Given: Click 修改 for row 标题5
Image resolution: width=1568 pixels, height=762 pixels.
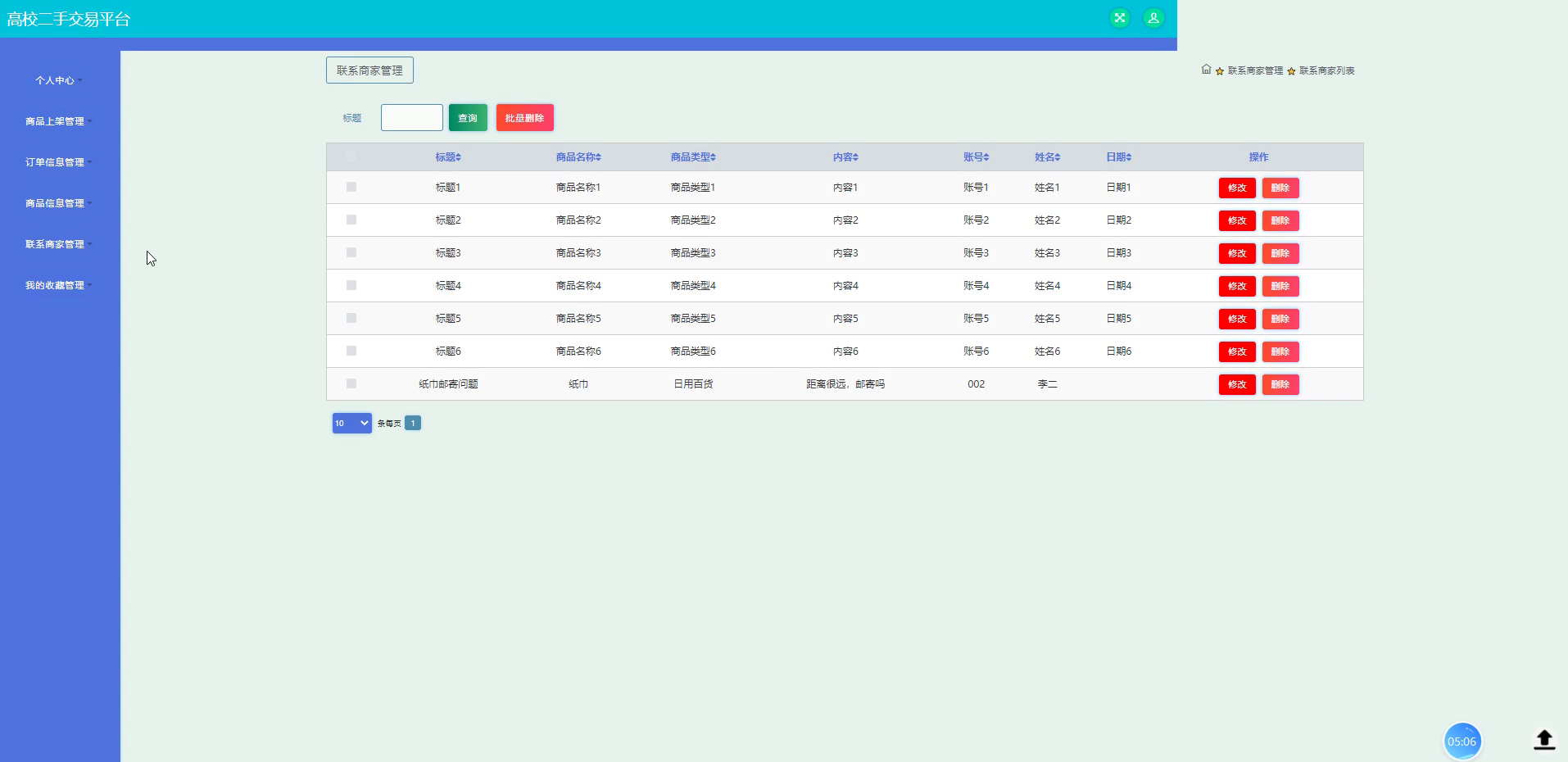Looking at the screenshot, I should pos(1237,319).
